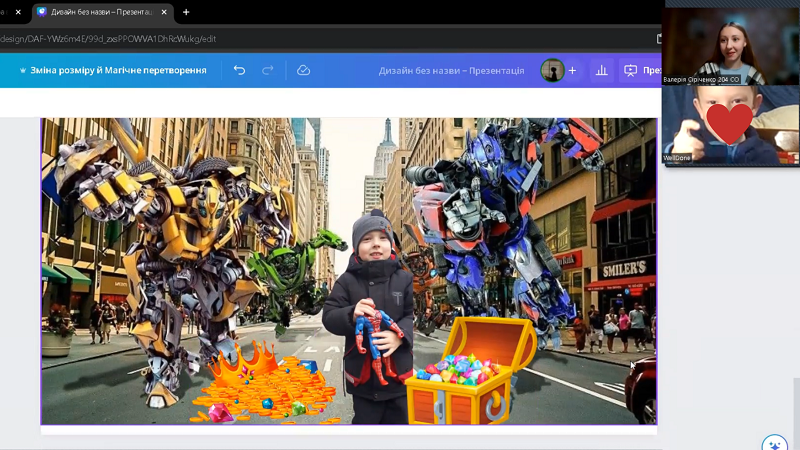This screenshot has height=450, width=800.
Task: Select the slide canvas image
Action: [x=349, y=271]
